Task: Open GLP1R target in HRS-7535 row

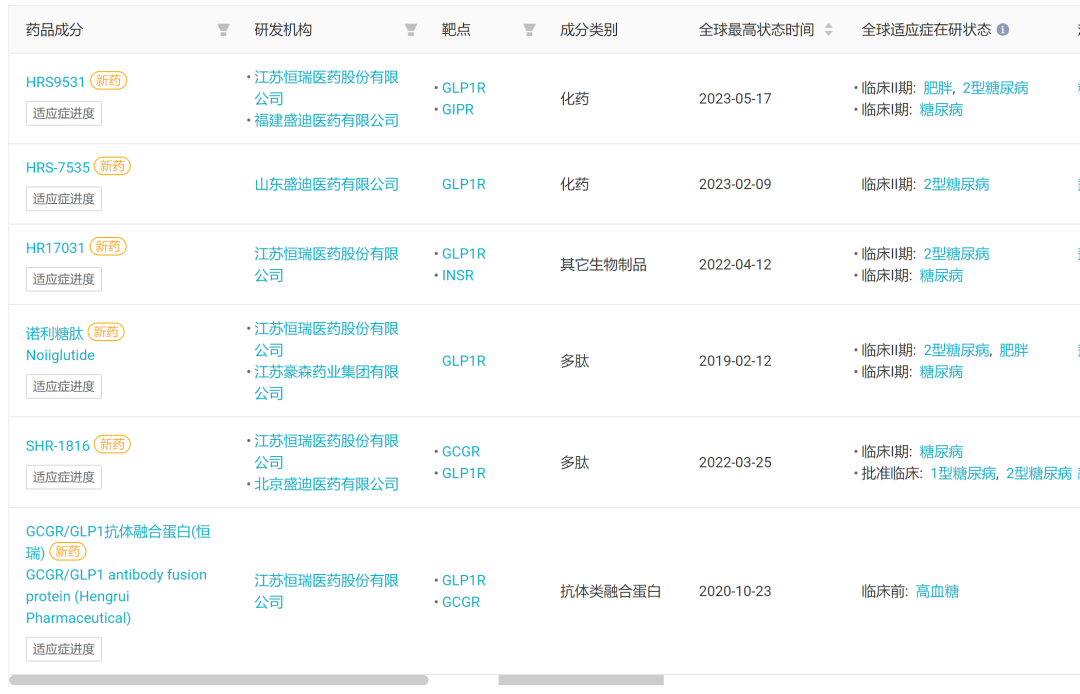Action: pos(464,185)
